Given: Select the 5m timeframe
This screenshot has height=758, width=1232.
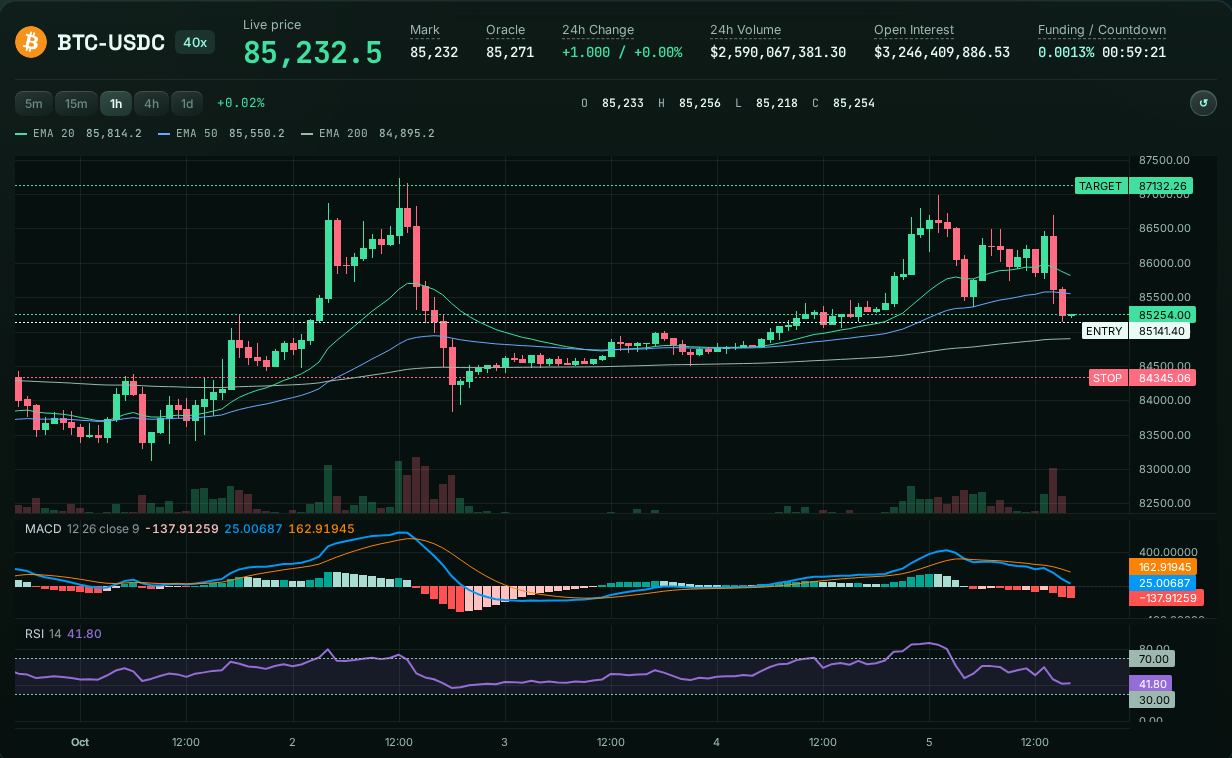Looking at the screenshot, I should point(34,103).
